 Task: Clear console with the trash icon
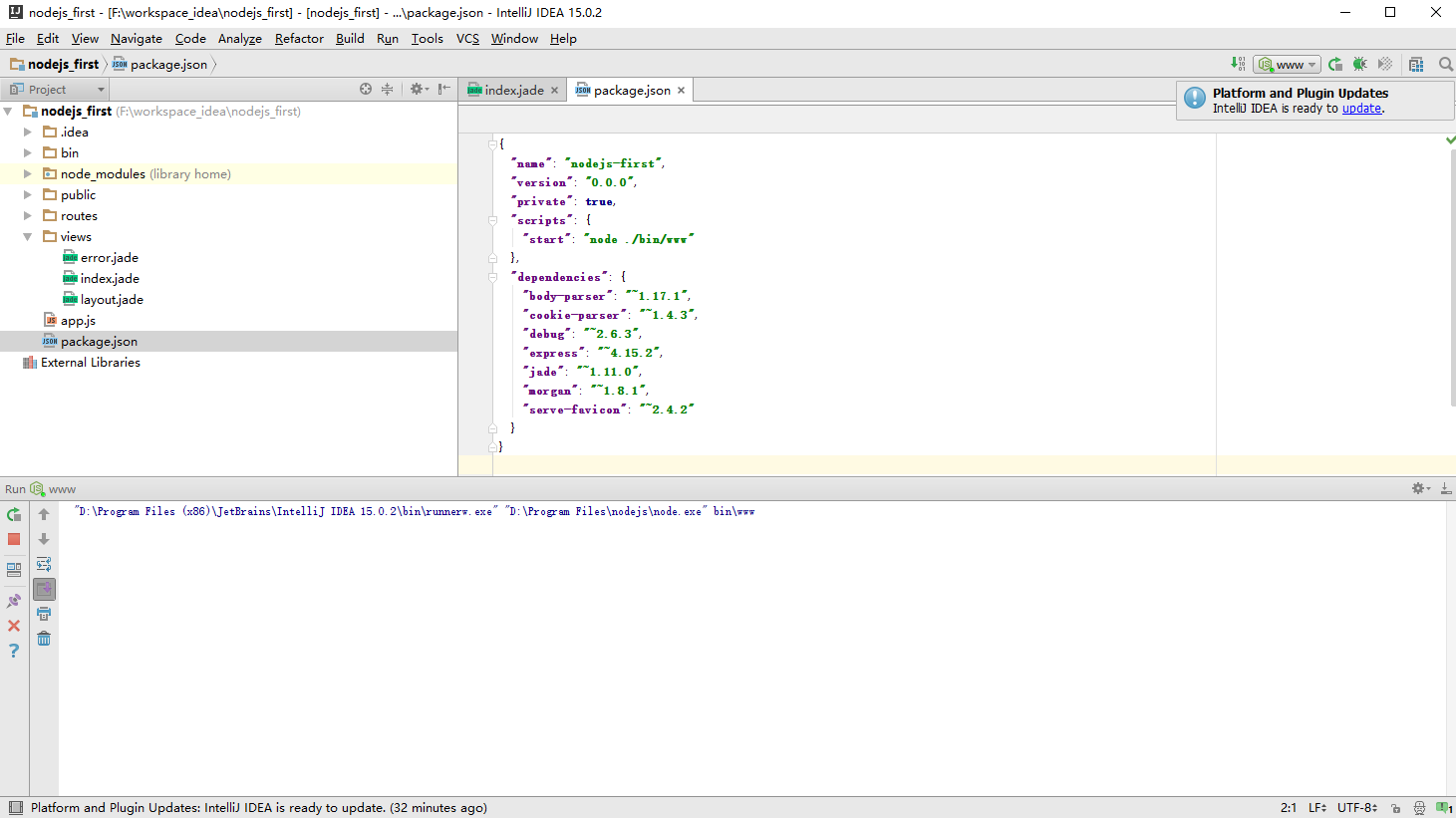click(x=44, y=639)
